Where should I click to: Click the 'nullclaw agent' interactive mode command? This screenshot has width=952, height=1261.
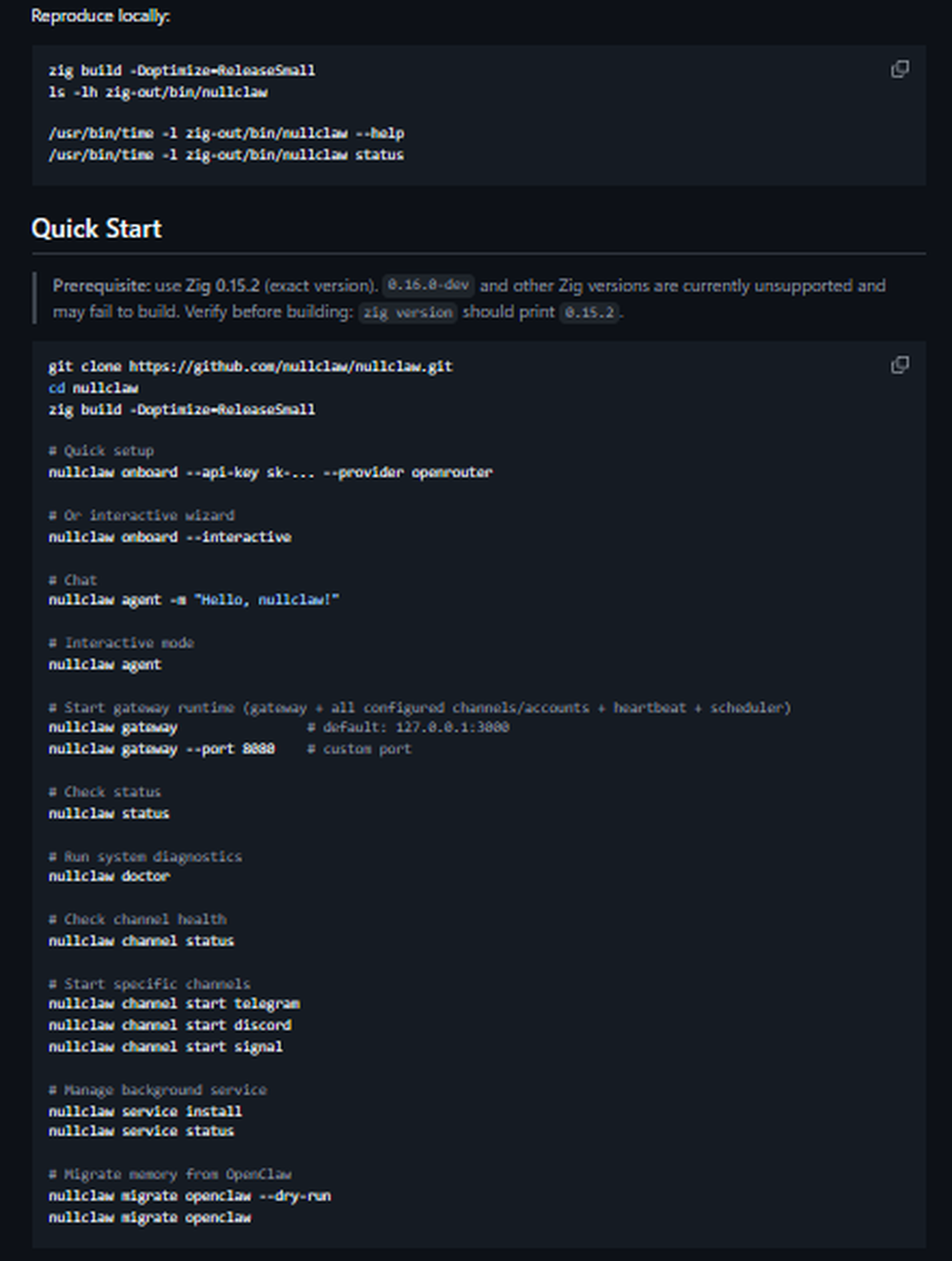pos(105,664)
